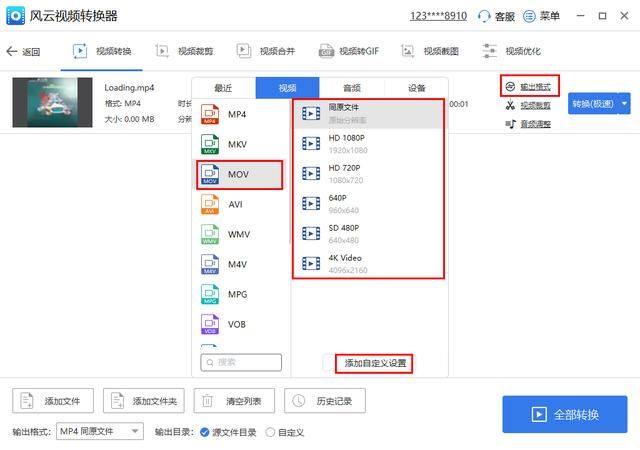Open 客服 customer service headset icon
The width and height of the screenshot is (640, 450).
click(x=484, y=16)
